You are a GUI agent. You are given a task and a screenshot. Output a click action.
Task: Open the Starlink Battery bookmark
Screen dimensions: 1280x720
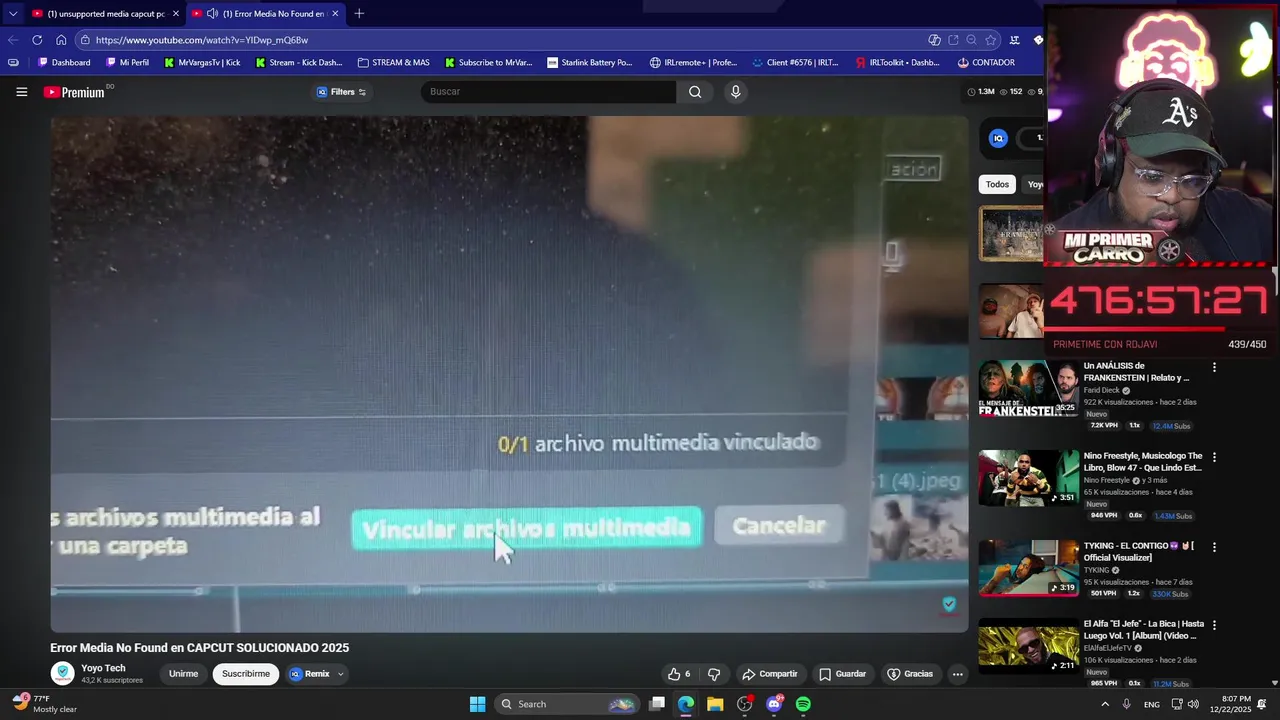coord(589,62)
